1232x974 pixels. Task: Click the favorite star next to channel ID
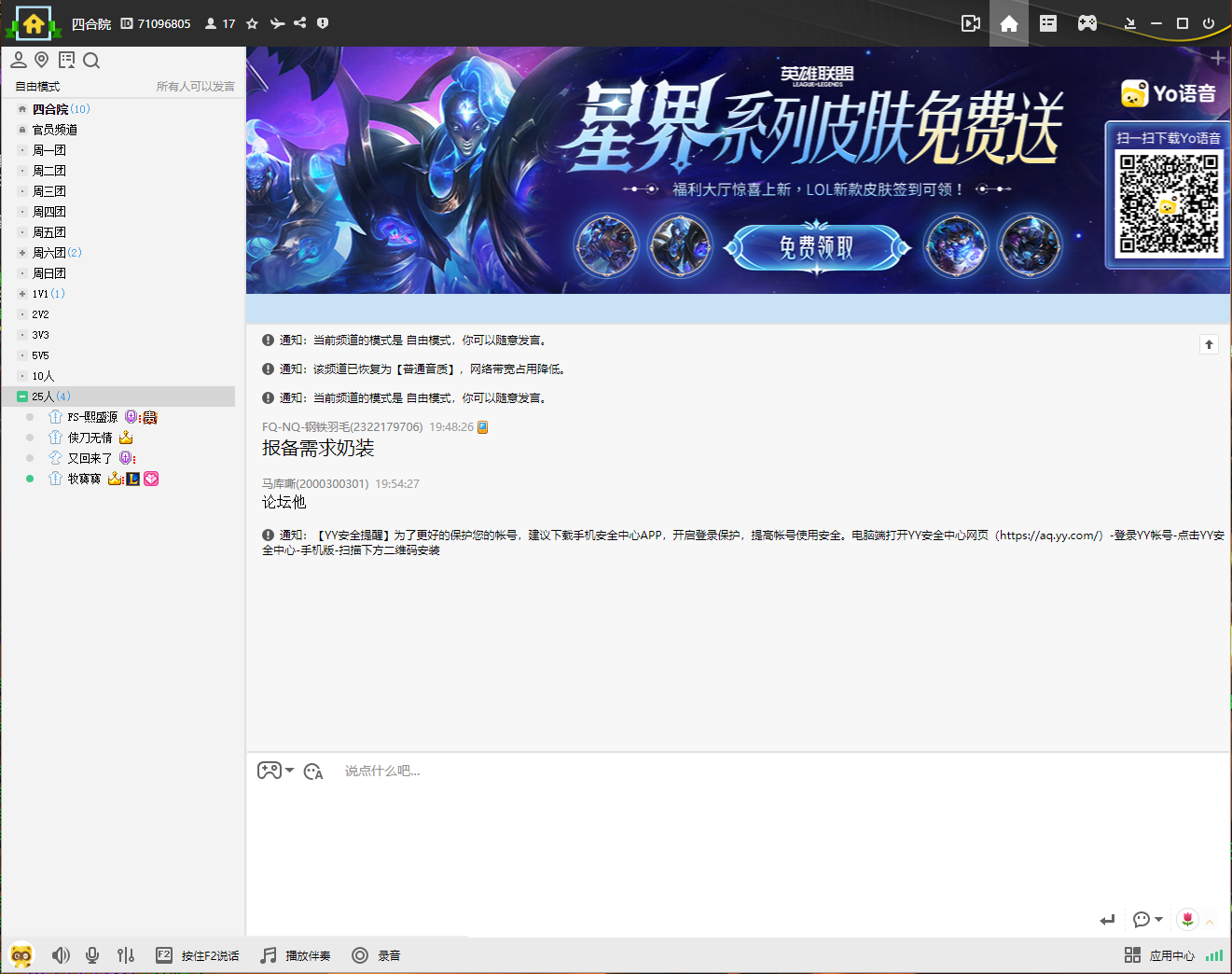coord(251,23)
